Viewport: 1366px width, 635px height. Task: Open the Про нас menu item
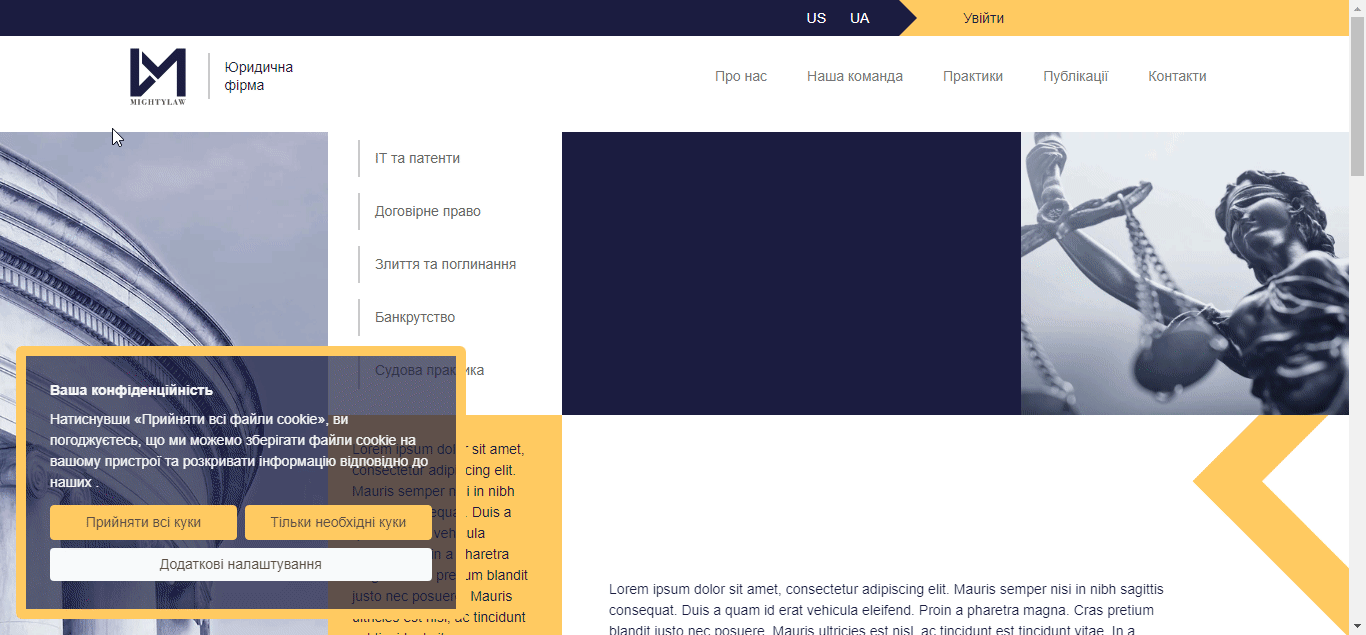741,76
